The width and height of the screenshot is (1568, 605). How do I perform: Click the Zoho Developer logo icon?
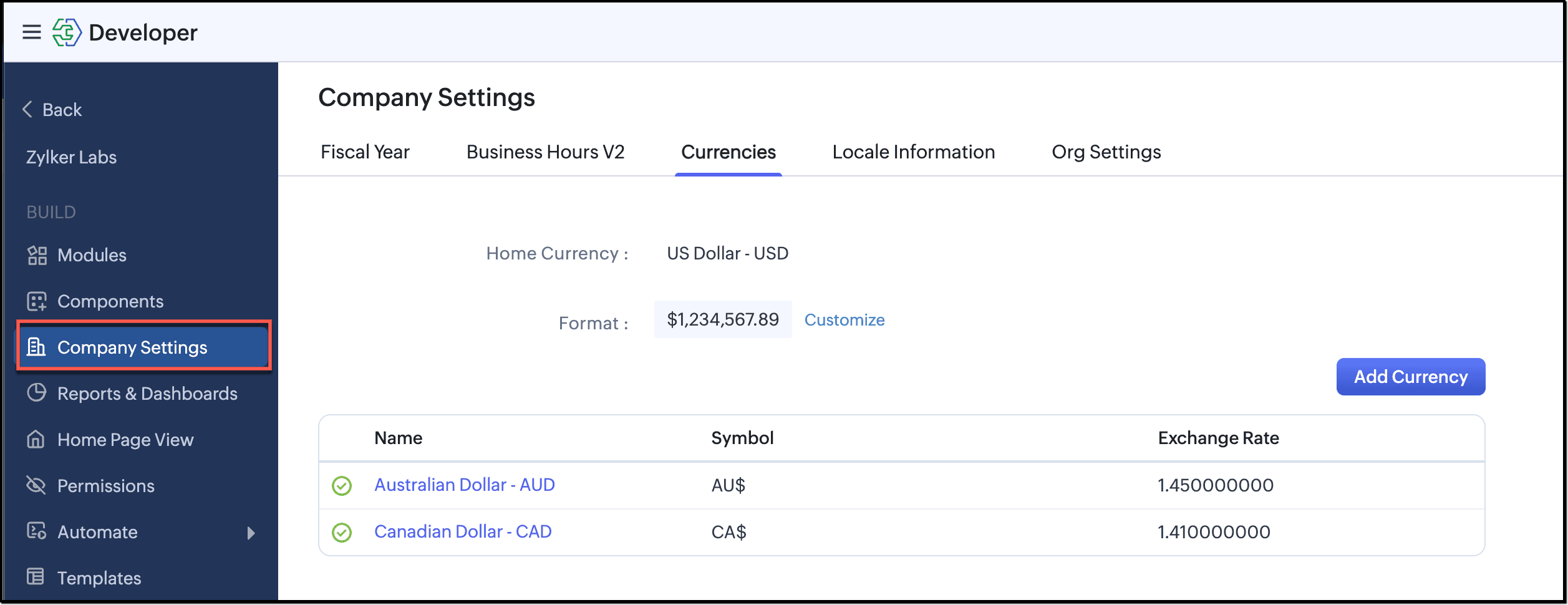(x=67, y=32)
